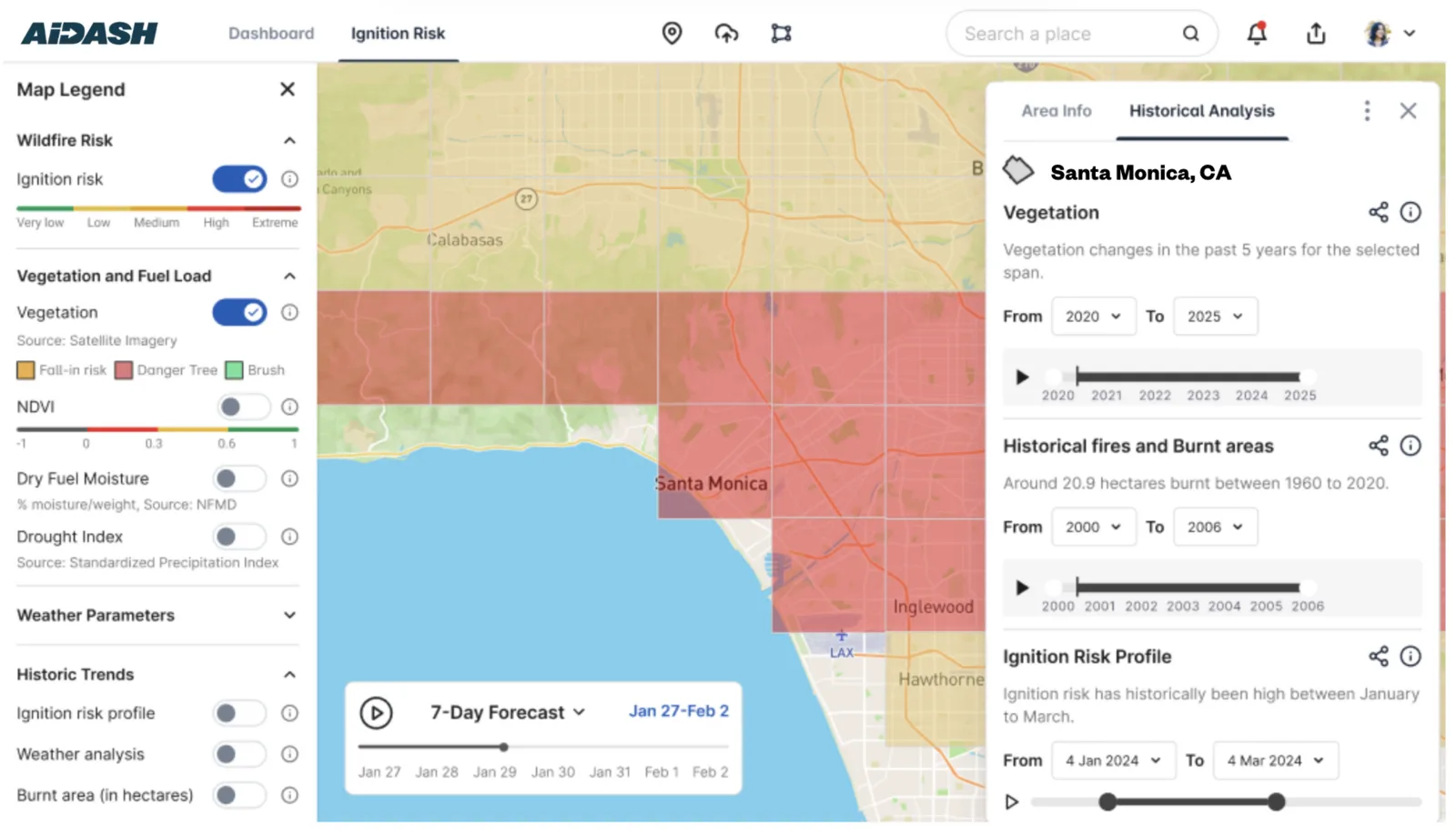Play the Historical fires timeline

tap(1022, 588)
